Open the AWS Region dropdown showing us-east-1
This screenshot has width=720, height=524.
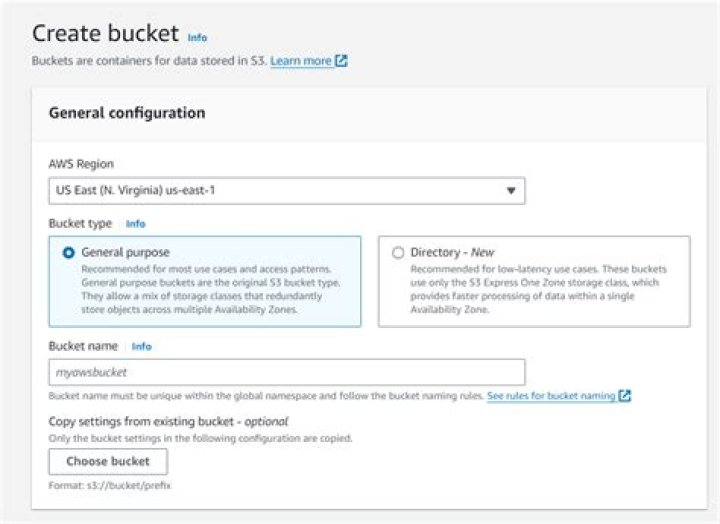(286, 190)
